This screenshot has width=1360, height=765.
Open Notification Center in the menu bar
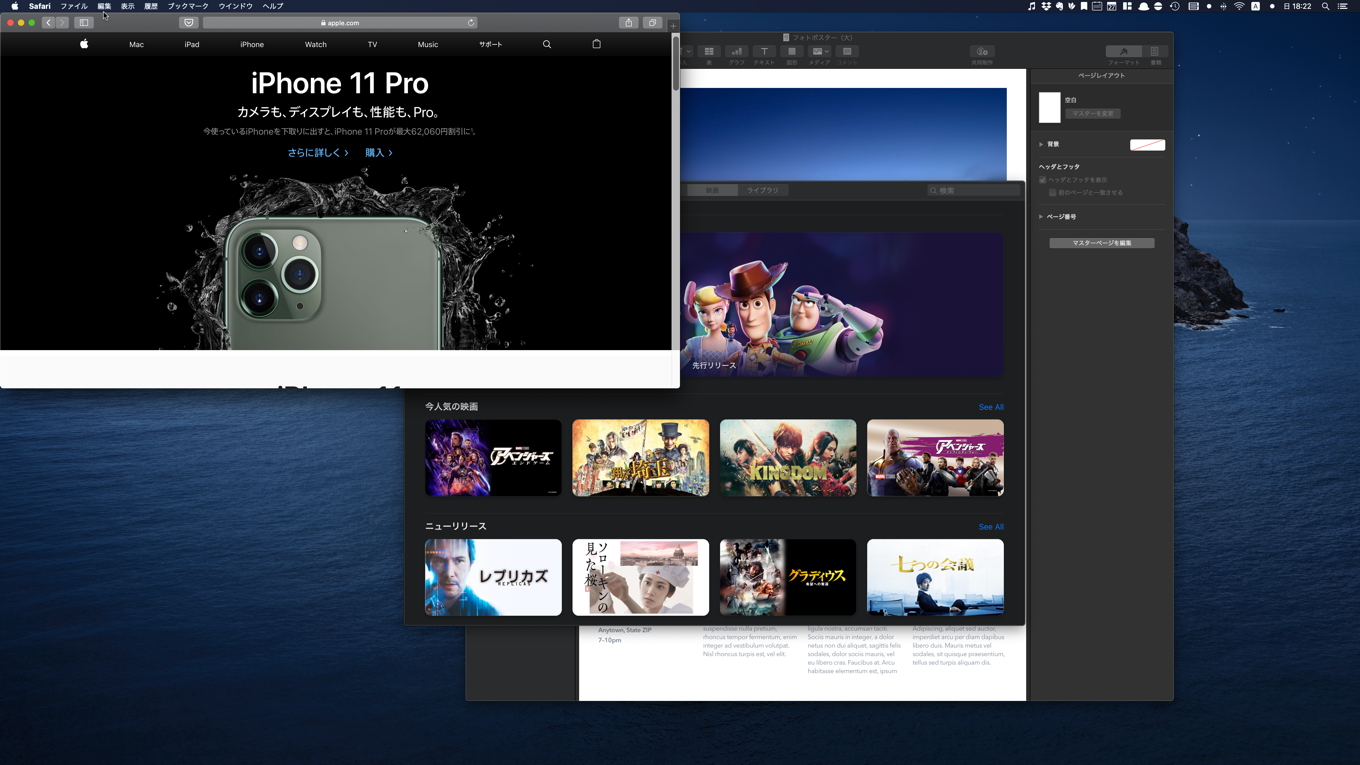click(1343, 6)
